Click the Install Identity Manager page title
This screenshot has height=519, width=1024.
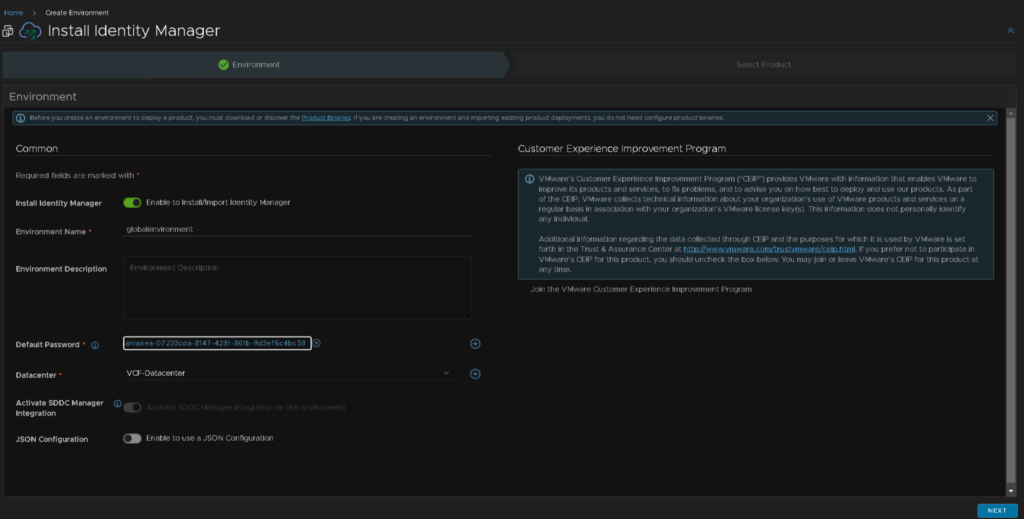point(134,31)
